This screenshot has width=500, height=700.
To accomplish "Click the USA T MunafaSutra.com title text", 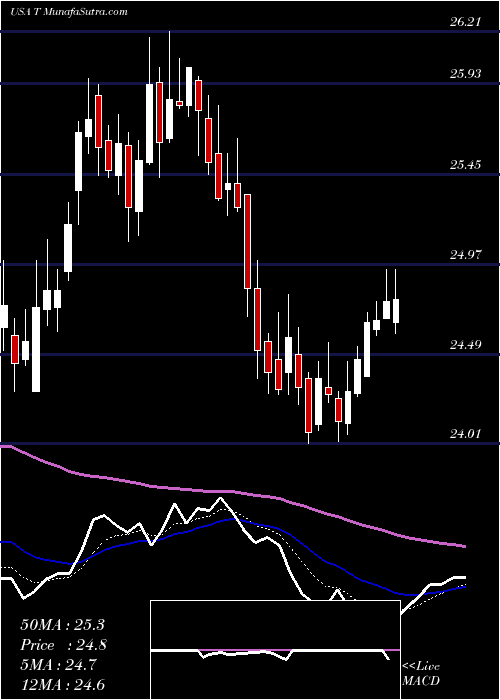I will click(x=69, y=12).
